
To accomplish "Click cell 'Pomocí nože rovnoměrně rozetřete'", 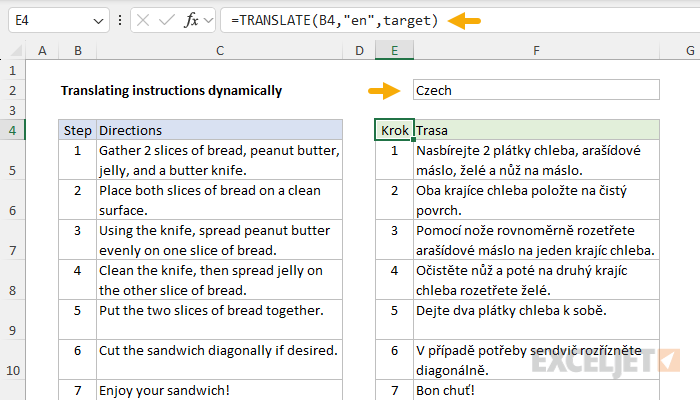I will tap(536, 240).
